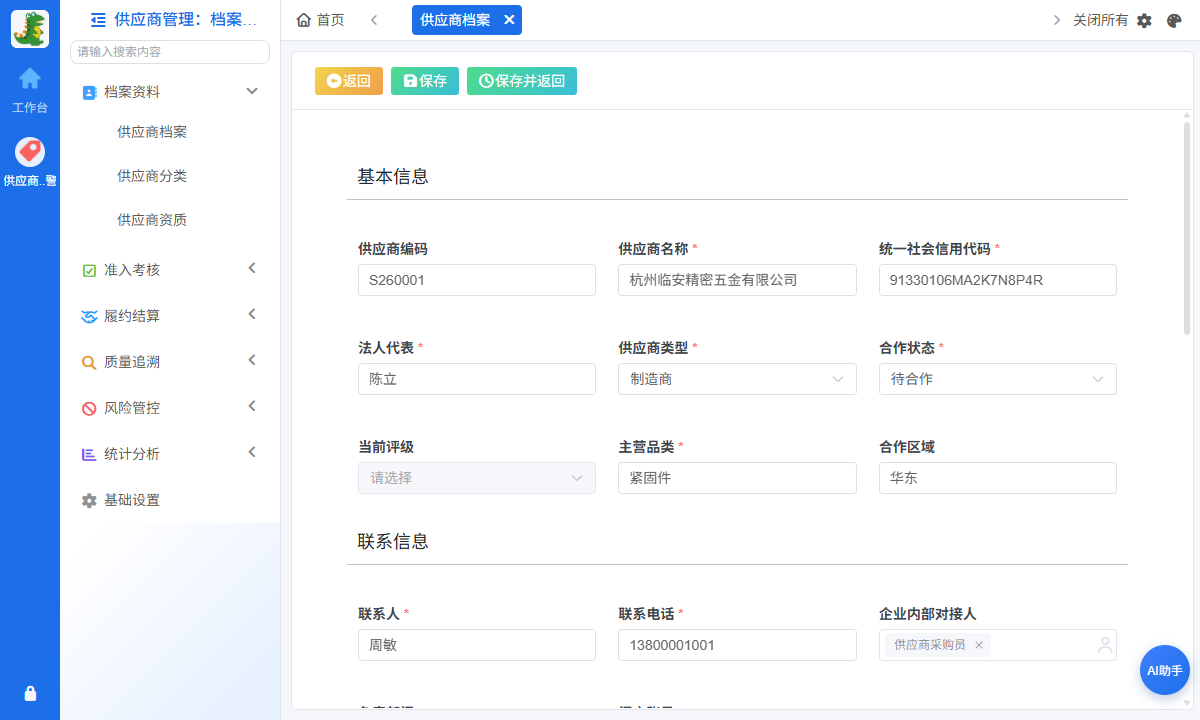Collapse the sidebar menu icon beside 供应商管理
This screenshot has width=1200, height=720.
point(98,19)
